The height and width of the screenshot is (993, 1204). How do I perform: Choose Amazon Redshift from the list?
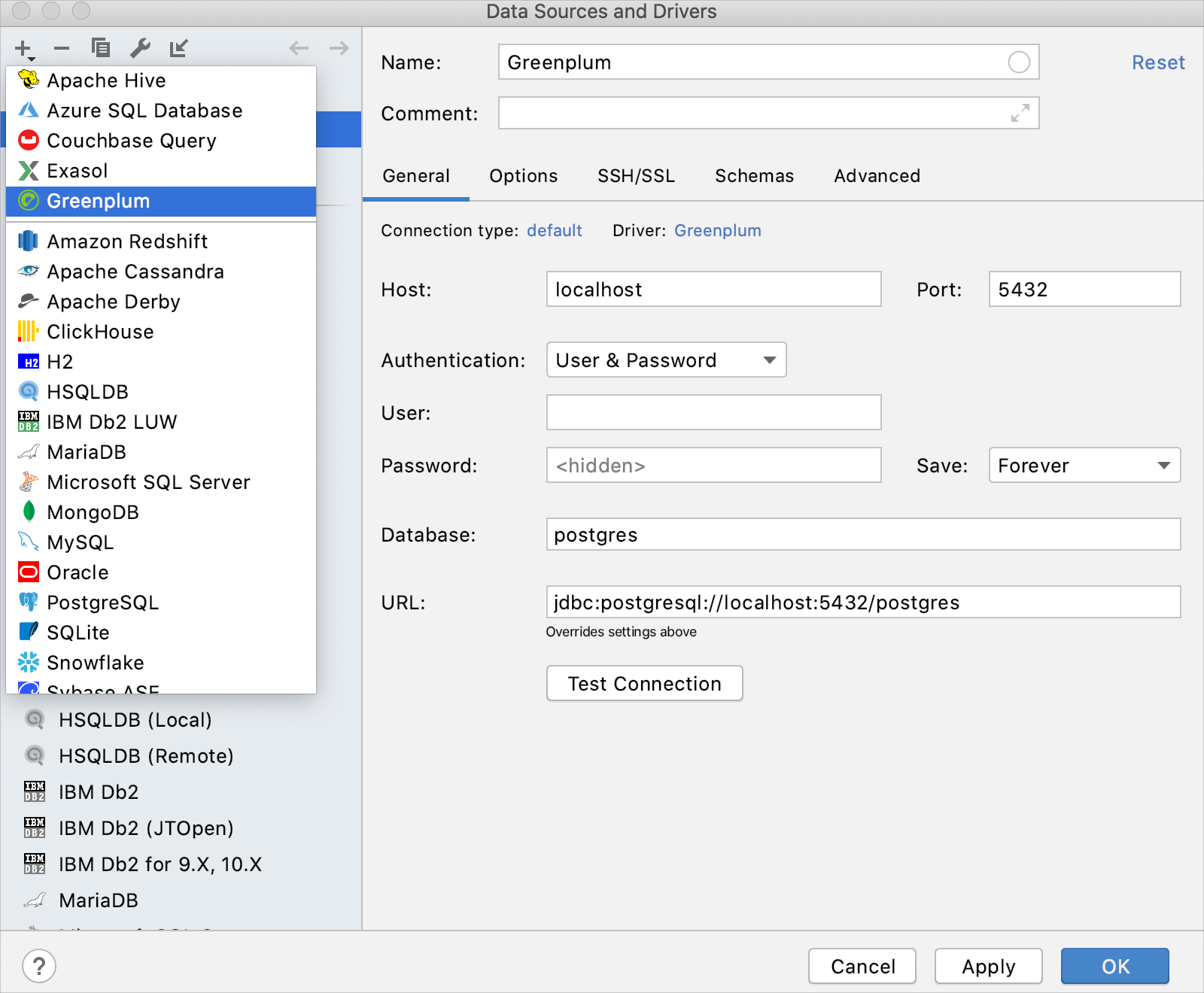coord(161,241)
